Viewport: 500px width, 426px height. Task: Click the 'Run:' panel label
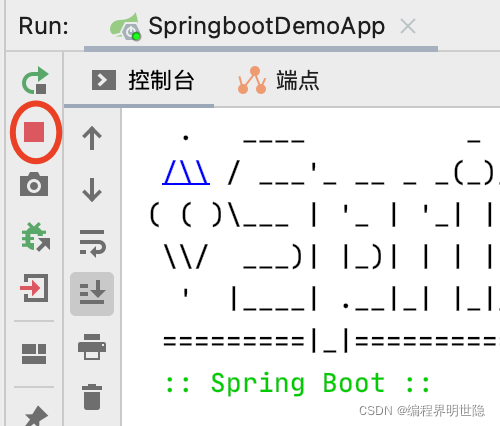point(44,26)
